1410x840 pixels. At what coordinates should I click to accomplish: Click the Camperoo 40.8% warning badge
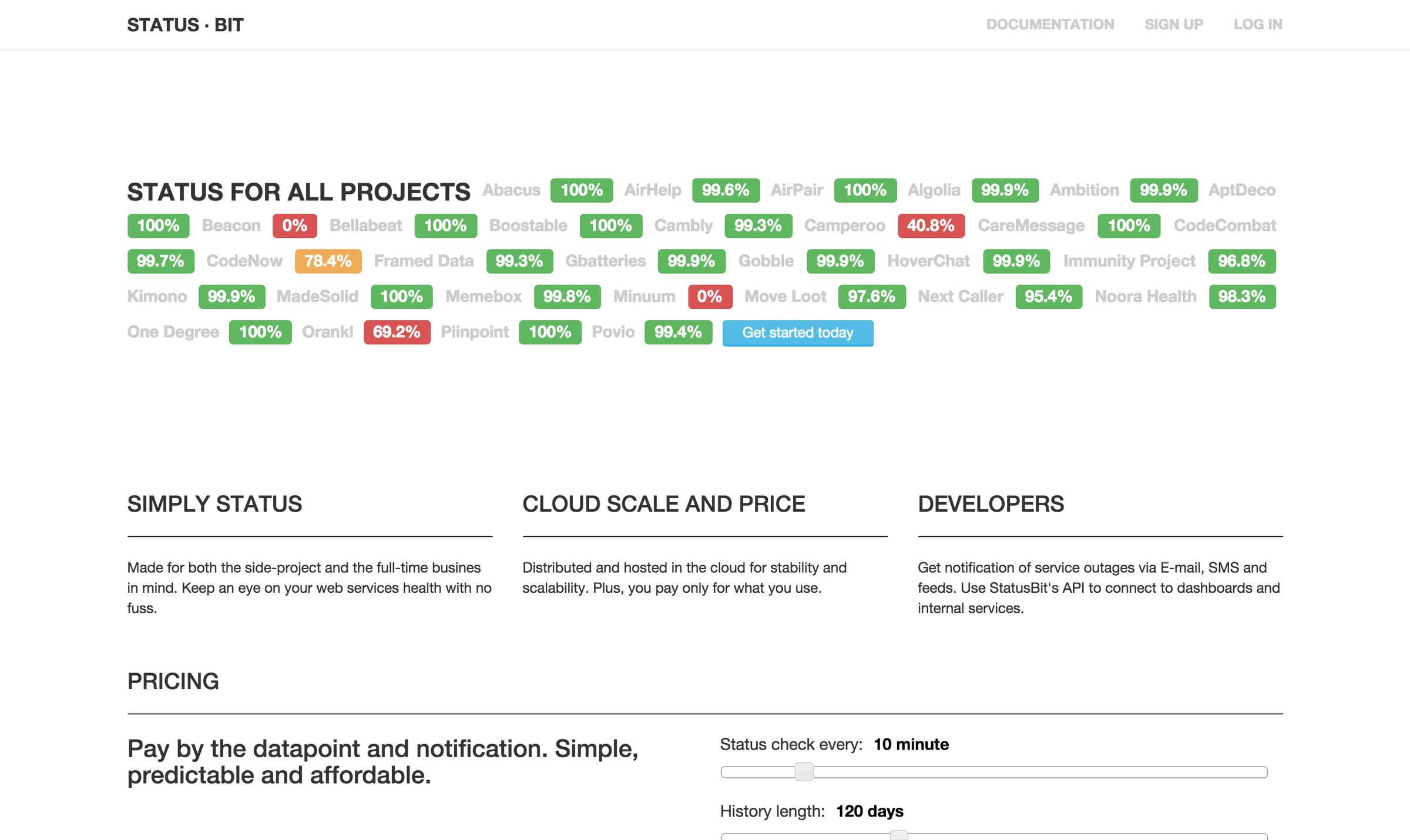point(930,226)
